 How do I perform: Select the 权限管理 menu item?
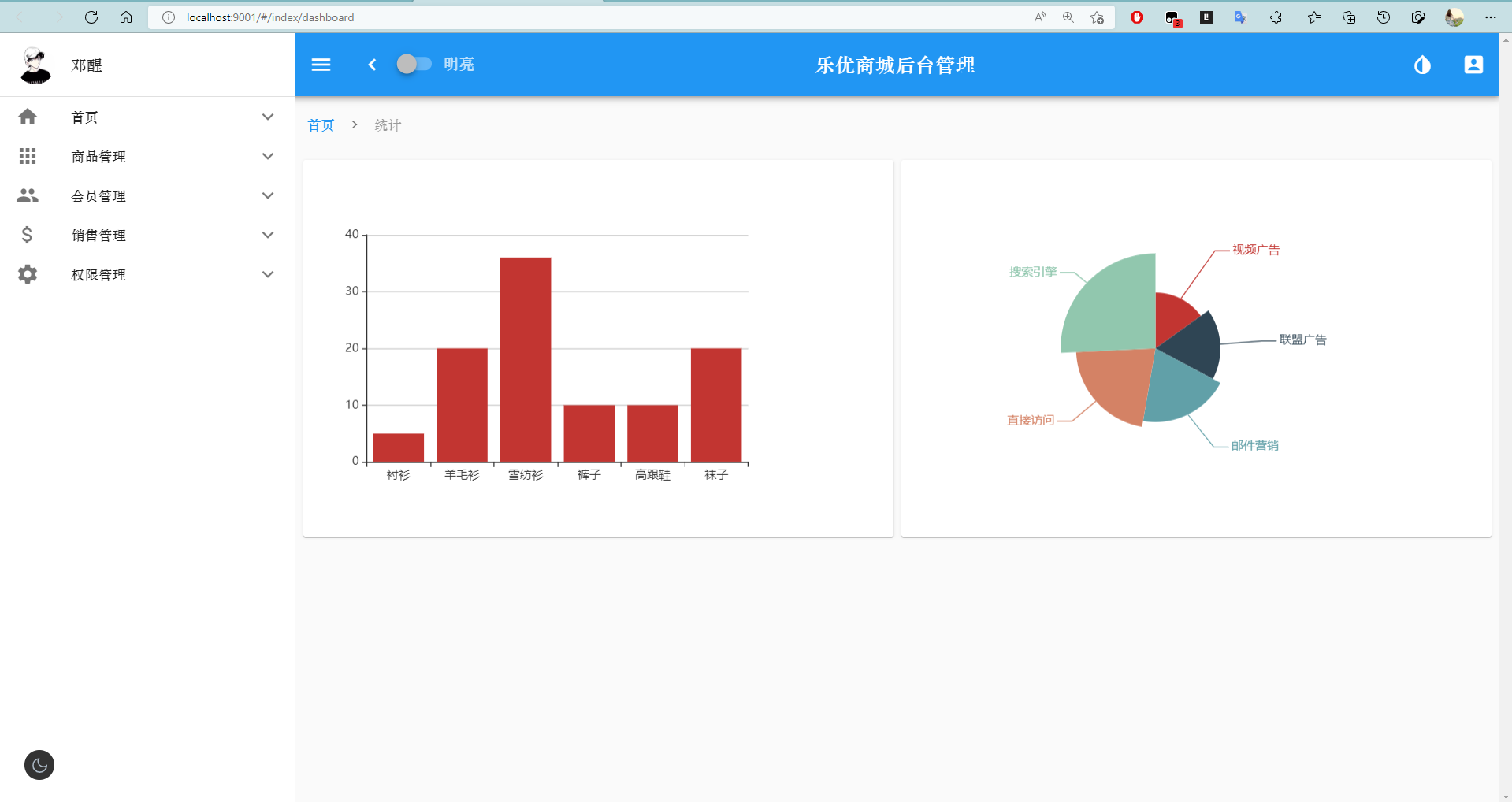(x=147, y=274)
